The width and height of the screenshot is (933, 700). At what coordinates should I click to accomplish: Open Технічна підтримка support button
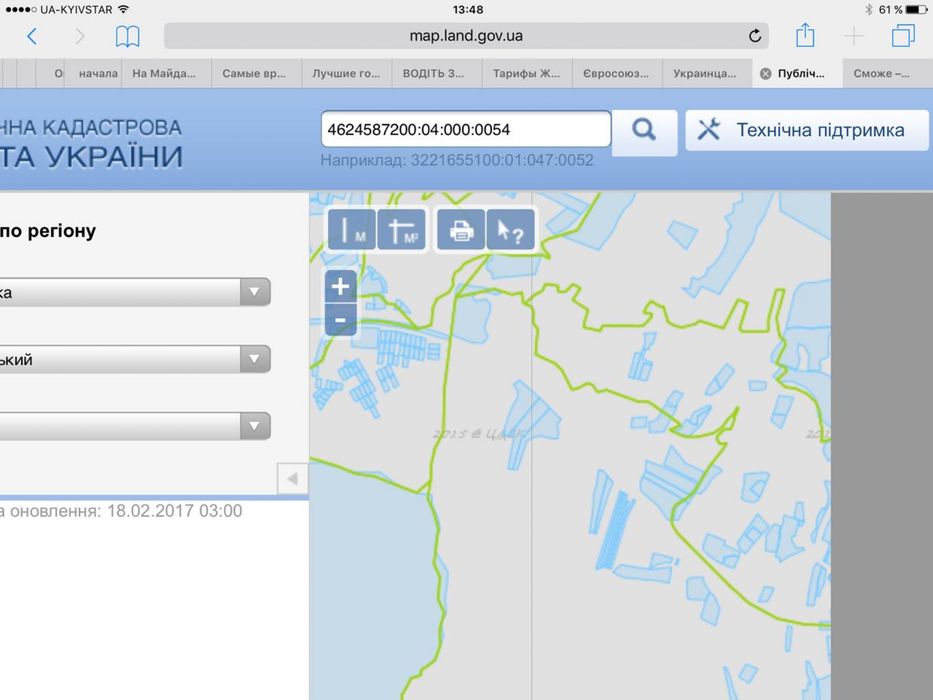click(x=807, y=130)
